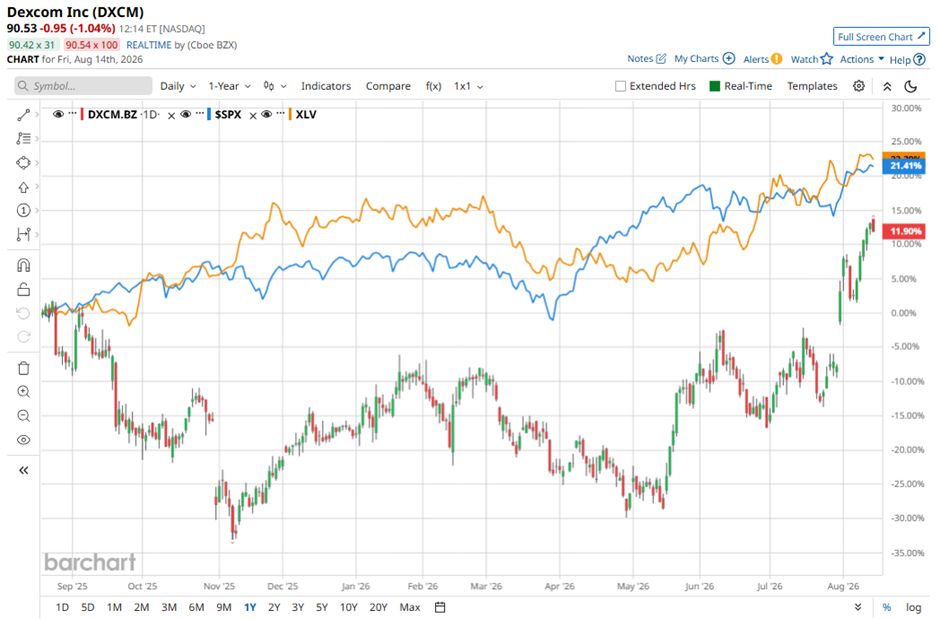Screen dimensions: 940x619
Task: Click the undo arrow icon
Action: pos(23,313)
